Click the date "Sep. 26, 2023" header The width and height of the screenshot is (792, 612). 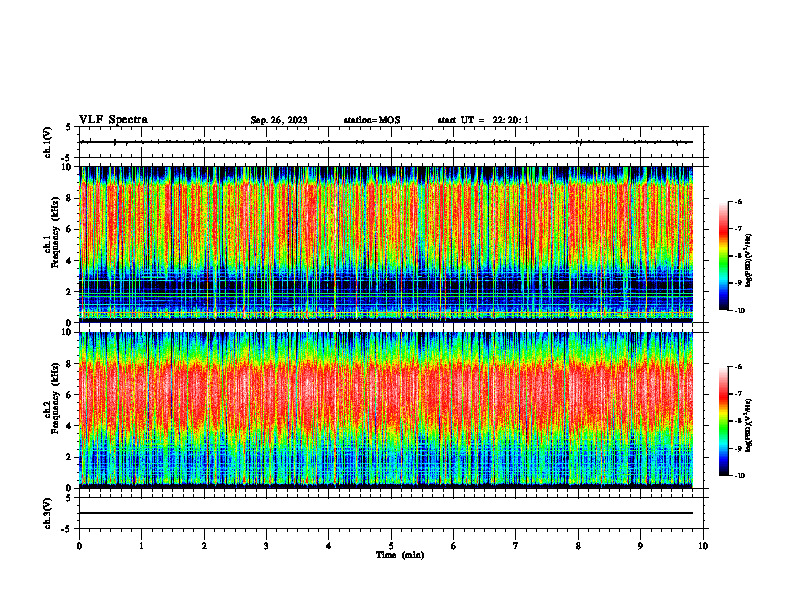pyautogui.click(x=279, y=120)
